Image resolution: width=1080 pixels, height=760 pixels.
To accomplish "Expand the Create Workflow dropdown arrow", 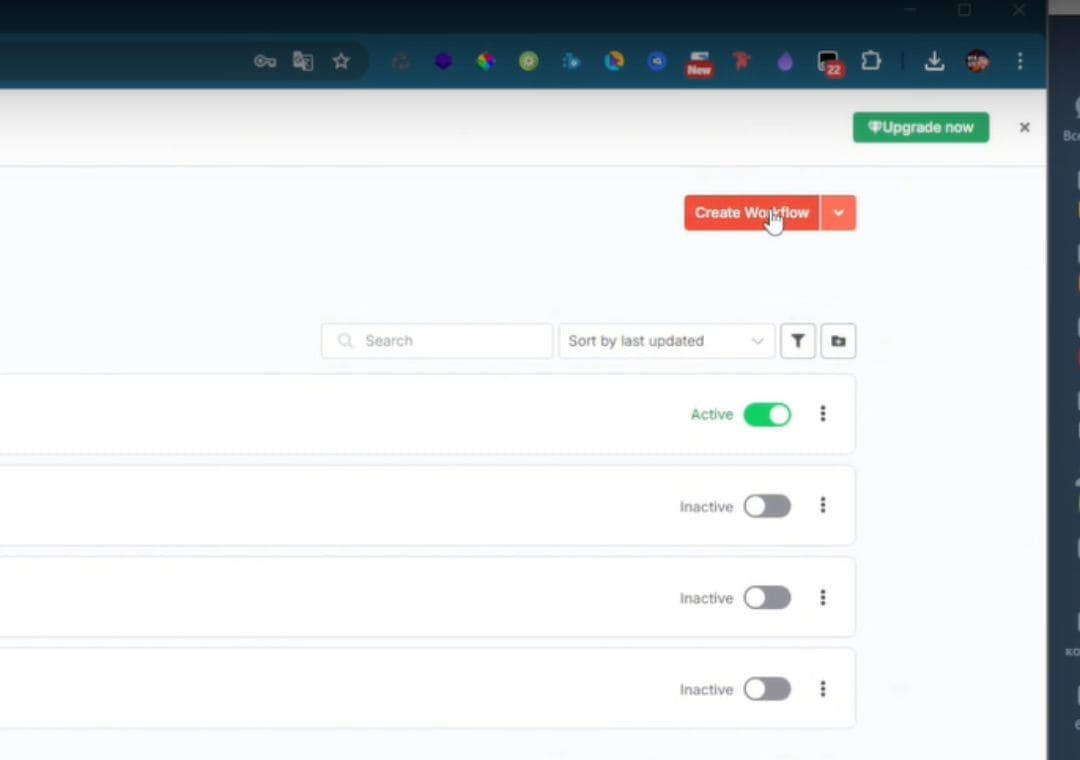I will pos(838,213).
